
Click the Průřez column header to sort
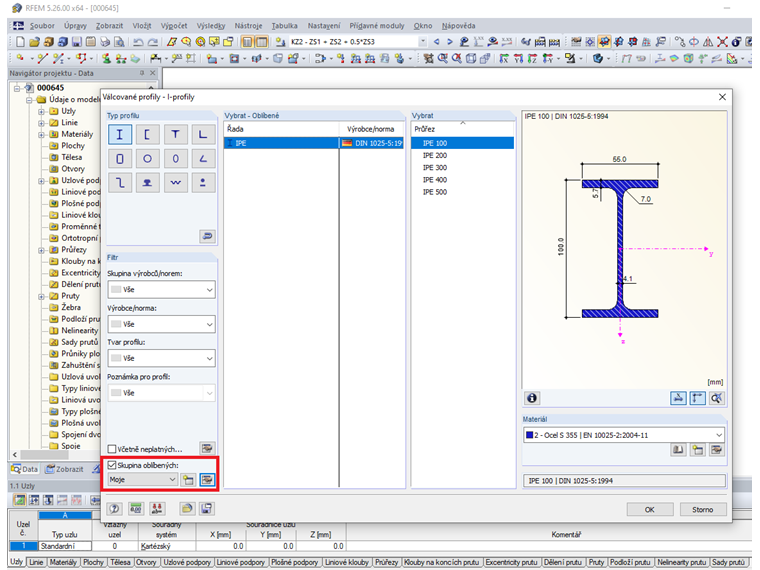coord(462,129)
